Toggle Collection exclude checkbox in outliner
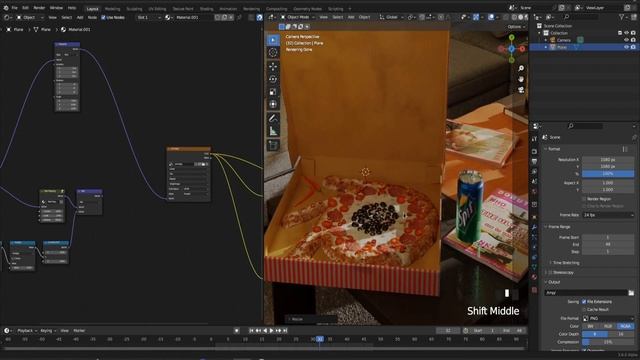The height and width of the screenshot is (360, 640). (620, 33)
